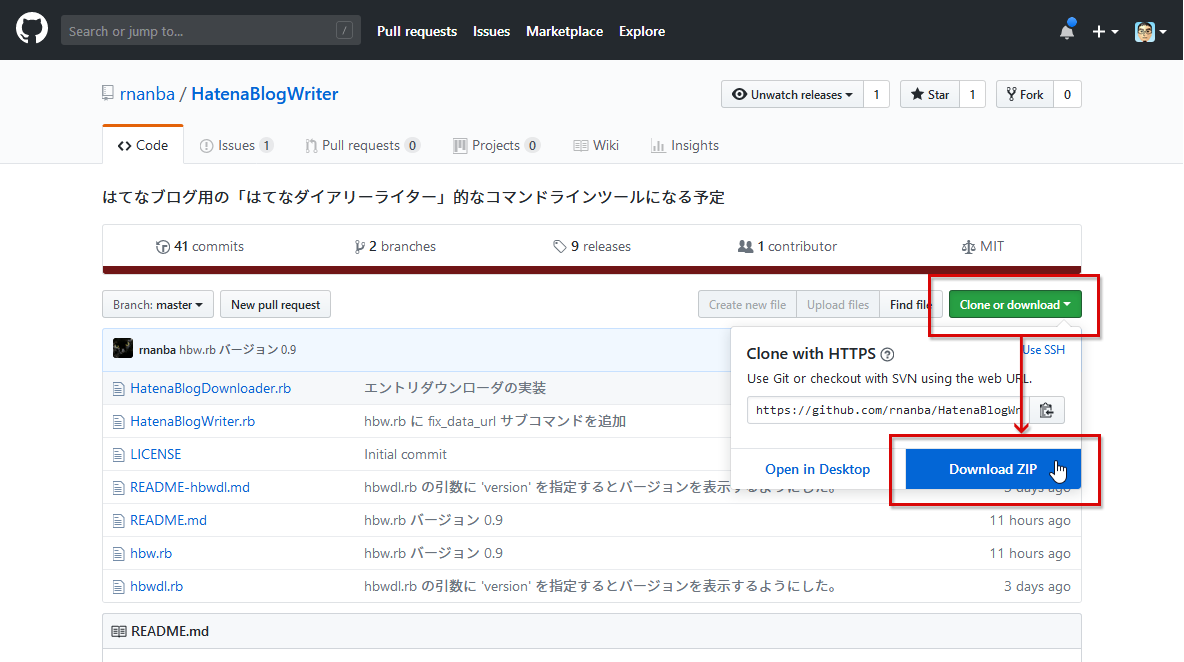This screenshot has width=1184, height=662.
Task: Switch clone method with Use SSH
Action: pyautogui.click(x=1044, y=349)
